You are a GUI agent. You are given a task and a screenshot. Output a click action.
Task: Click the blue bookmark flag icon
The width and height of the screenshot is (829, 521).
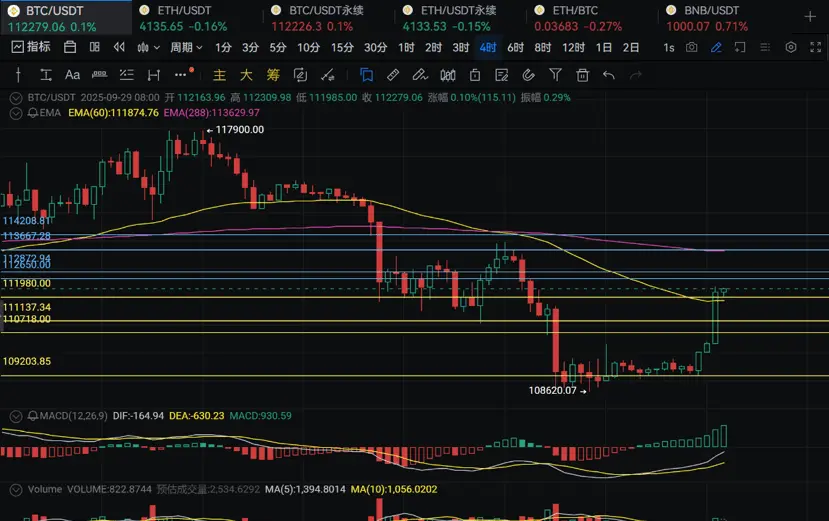[x=366, y=75]
